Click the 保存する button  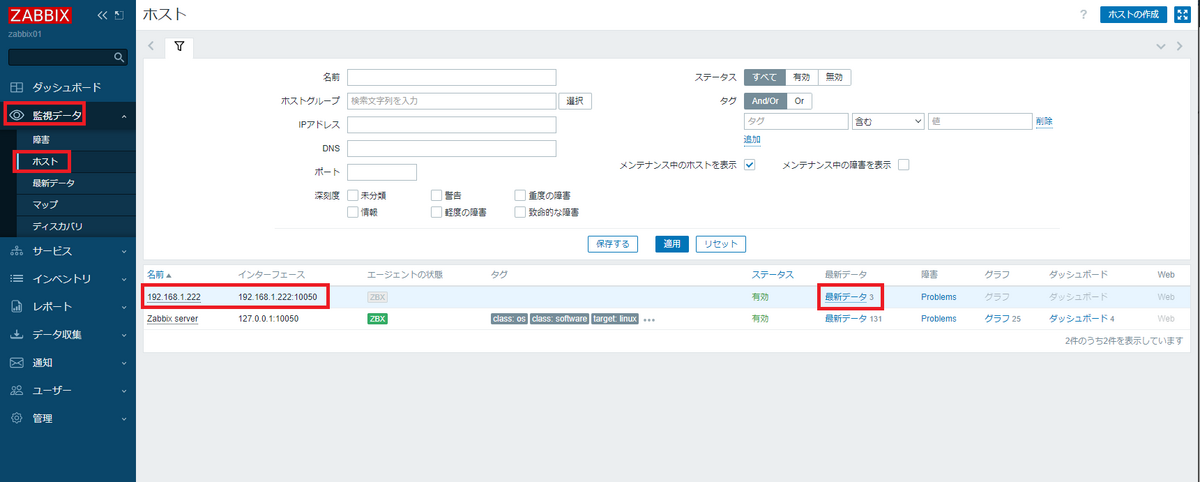(614, 244)
